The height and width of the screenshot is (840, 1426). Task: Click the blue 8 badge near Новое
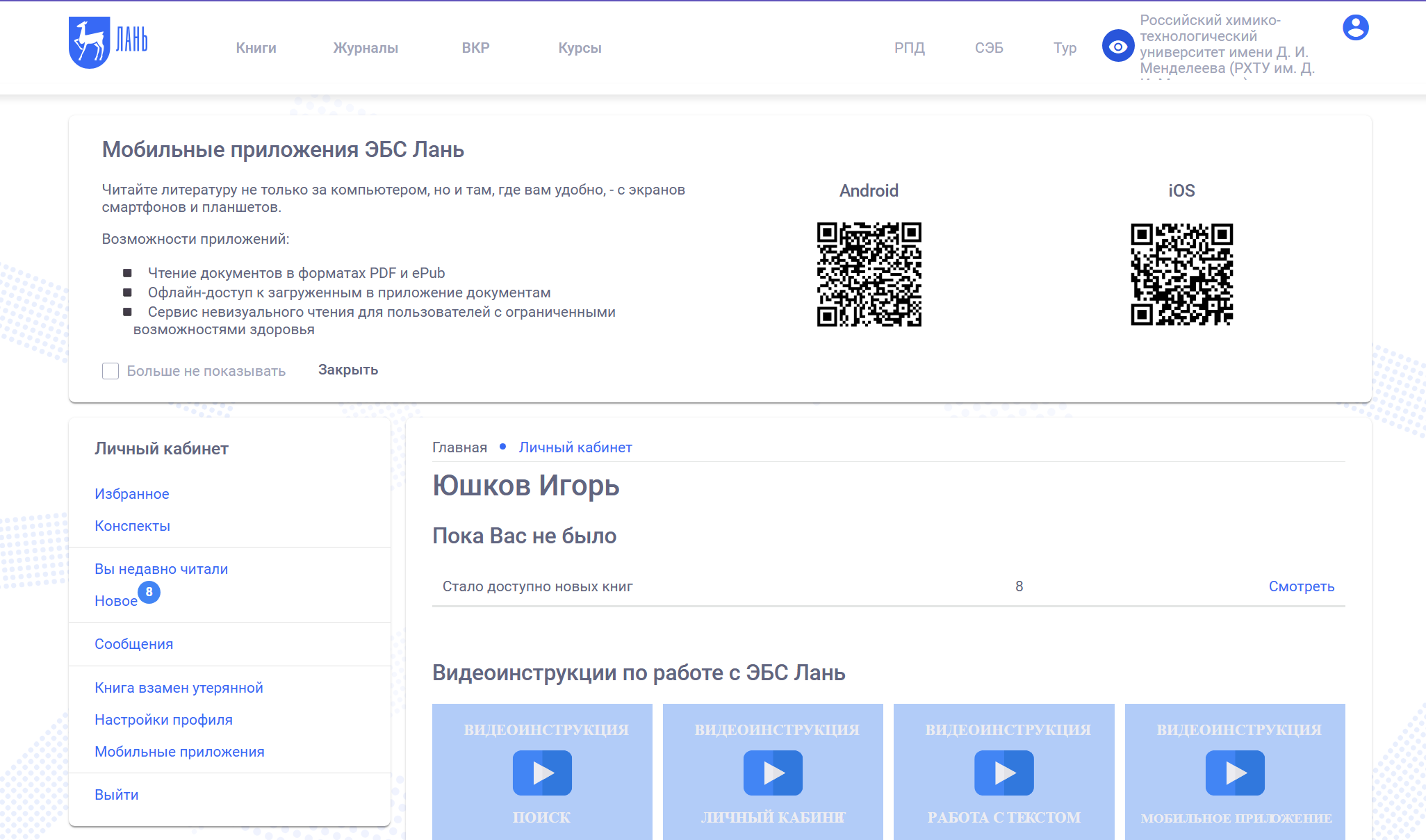(x=149, y=592)
